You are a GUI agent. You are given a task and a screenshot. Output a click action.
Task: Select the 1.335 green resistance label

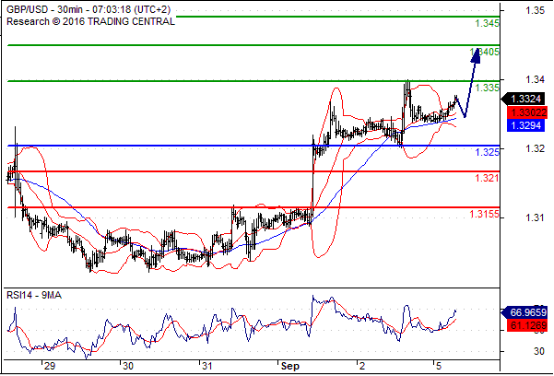(x=487, y=88)
